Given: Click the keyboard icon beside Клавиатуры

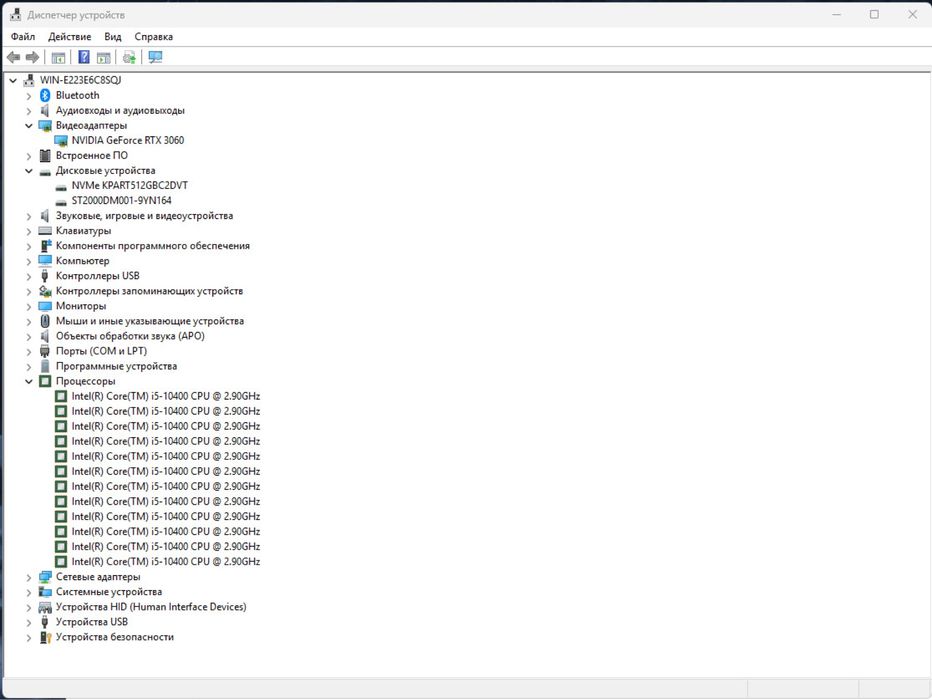Looking at the screenshot, I should [x=45, y=231].
